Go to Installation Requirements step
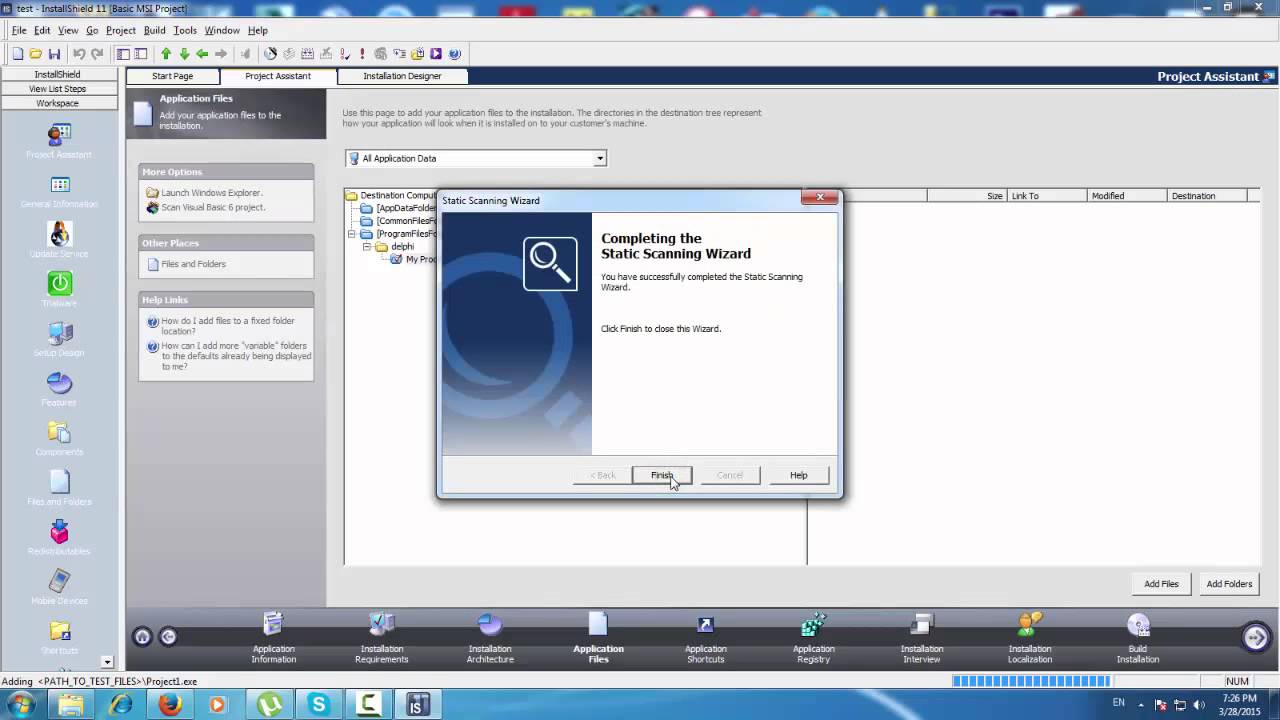 point(381,638)
